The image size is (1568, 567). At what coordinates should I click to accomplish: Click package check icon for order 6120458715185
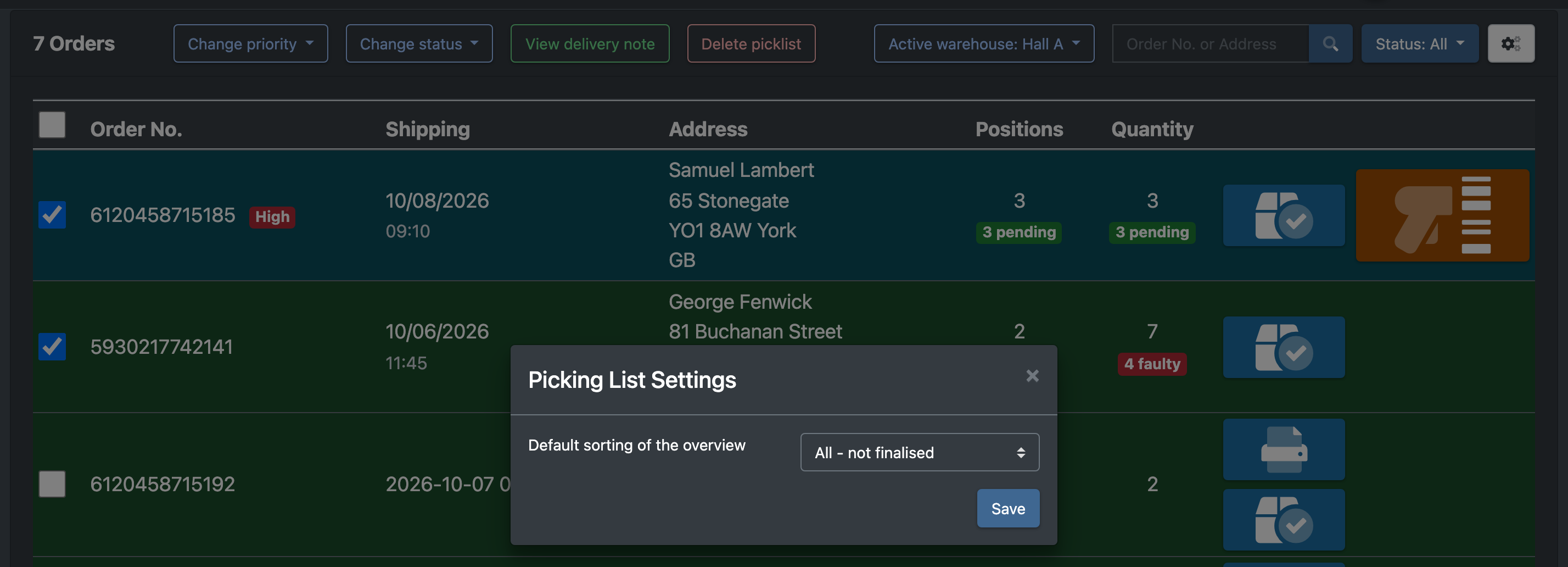click(1284, 215)
